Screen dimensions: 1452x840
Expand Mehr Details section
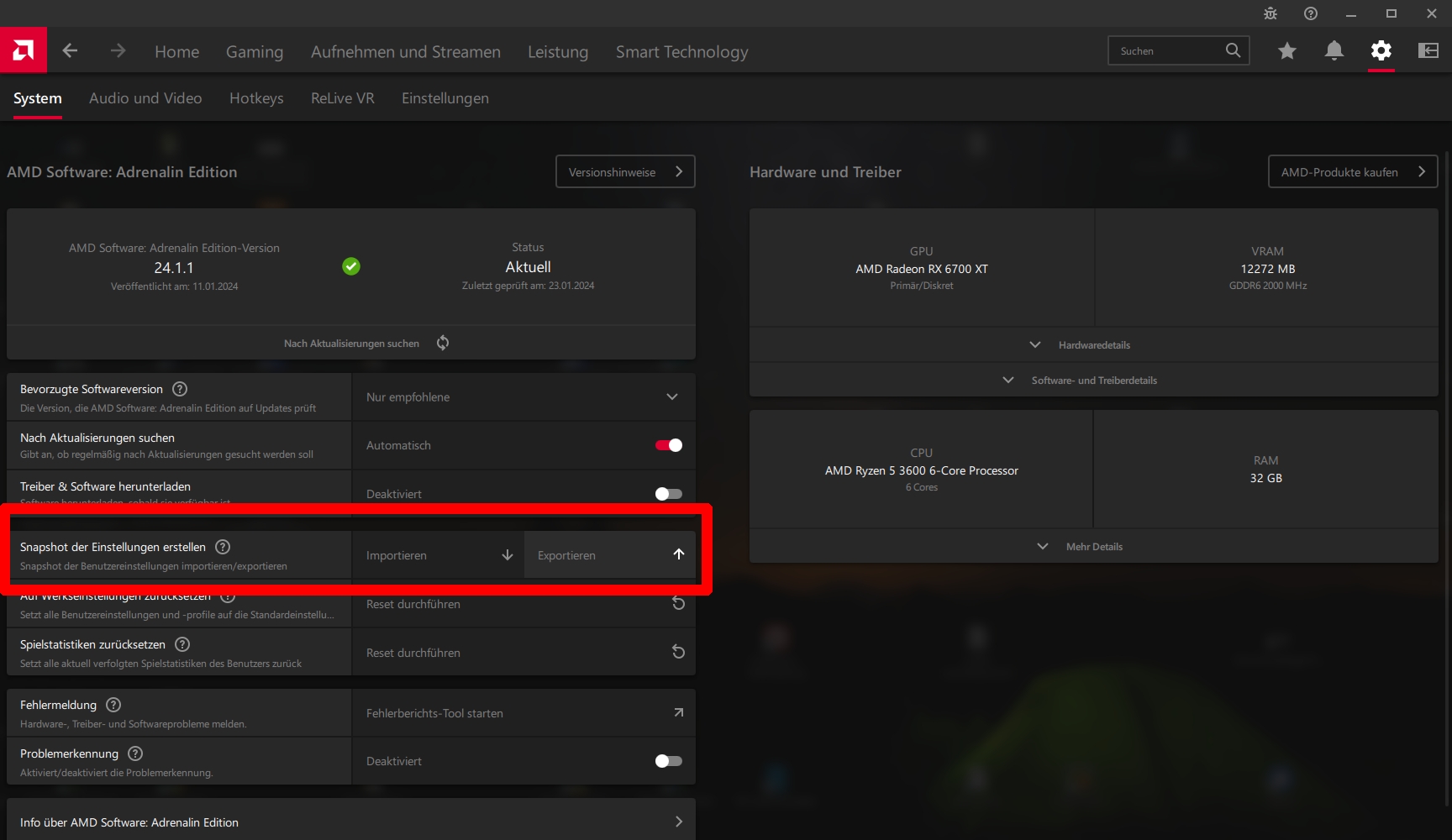(1093, 547)
